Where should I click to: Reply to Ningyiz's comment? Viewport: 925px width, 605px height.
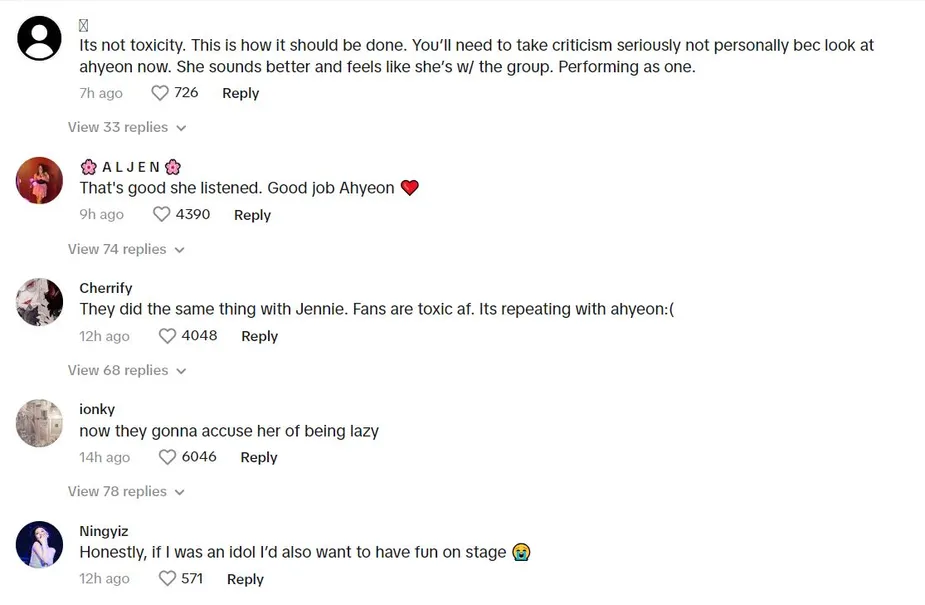click(245, 579)
